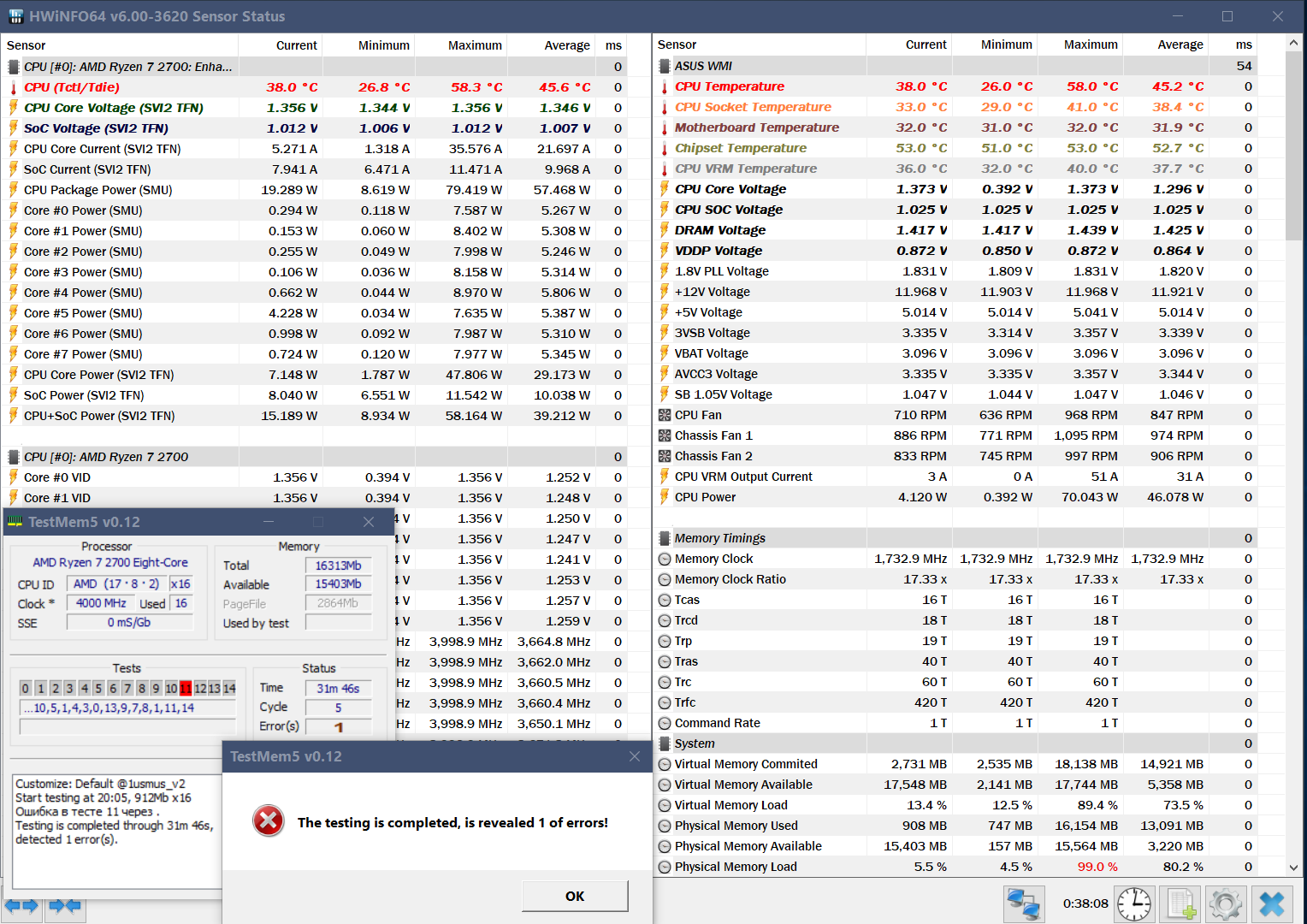Select the Command Rate row
Screen dimensions: 1307x924
point(956,723)
